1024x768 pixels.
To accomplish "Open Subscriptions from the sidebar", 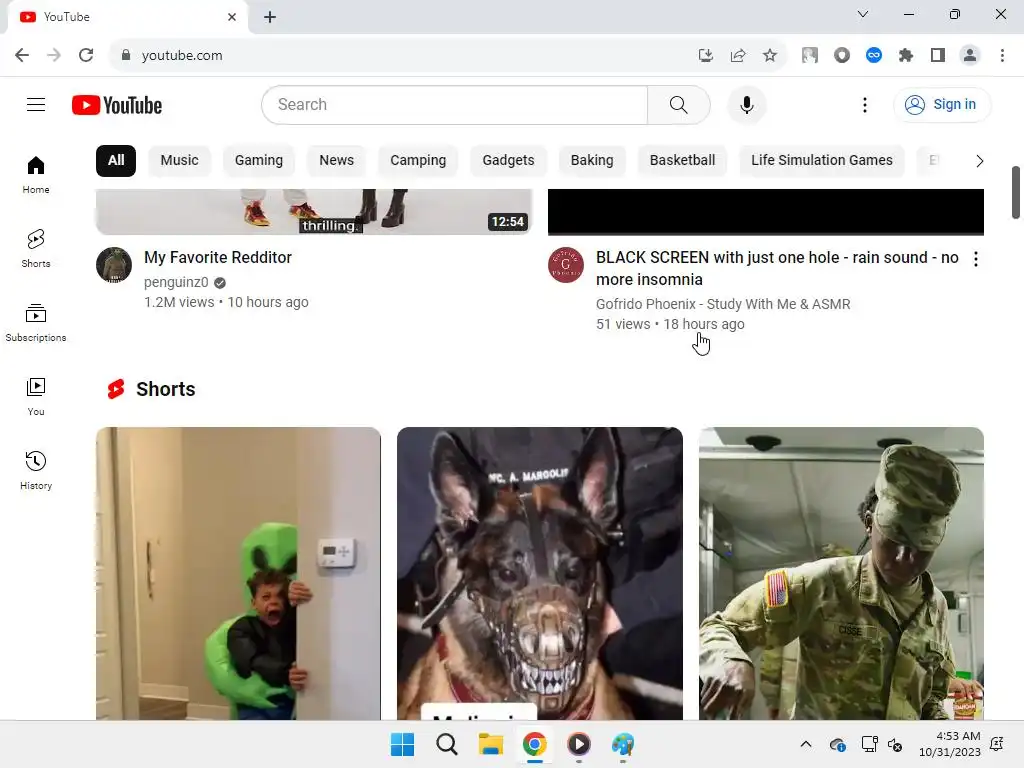I will pyautogui.click(x=36, y=323).
